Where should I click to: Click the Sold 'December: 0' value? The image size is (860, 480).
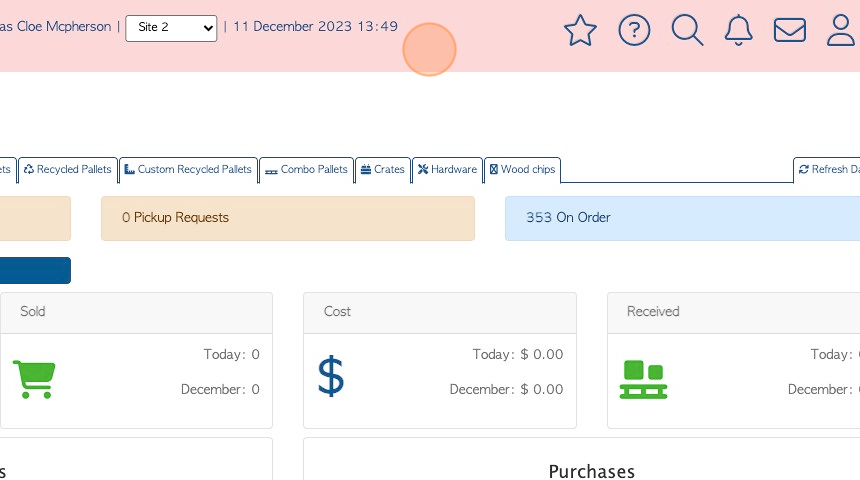pos(220,389)
